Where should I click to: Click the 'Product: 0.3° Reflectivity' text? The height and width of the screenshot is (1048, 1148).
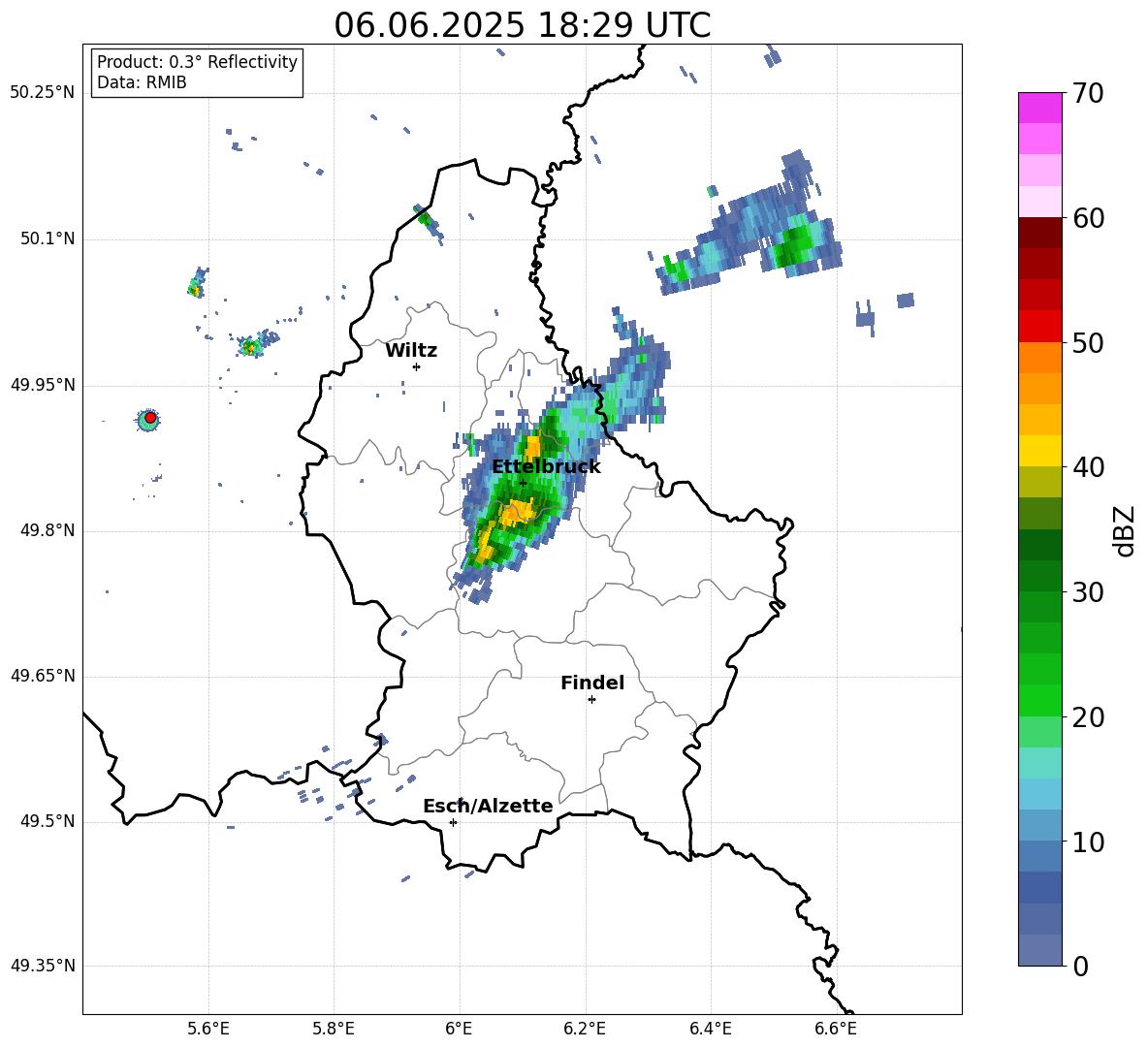tap(197, 62)
